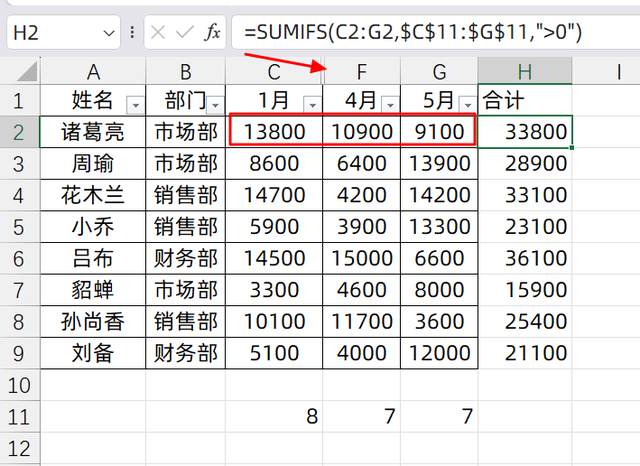The width and height of the screenshot is (640, 466).
Task: Select row 5 header
Action: point(20,226)
